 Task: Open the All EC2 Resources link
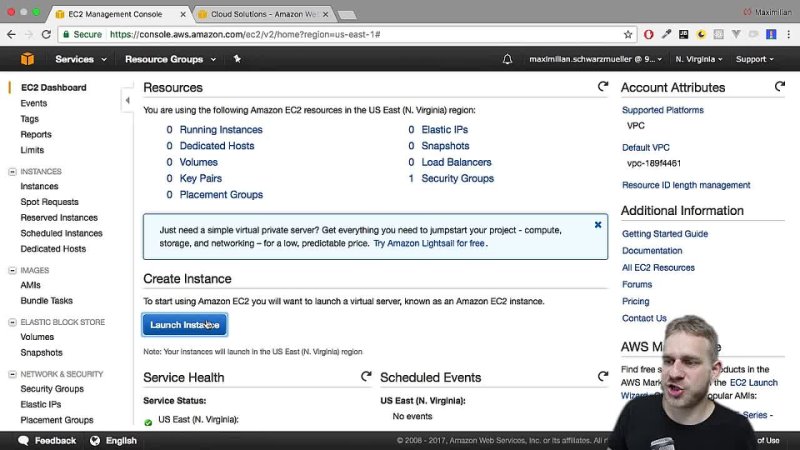pos(658,267)
